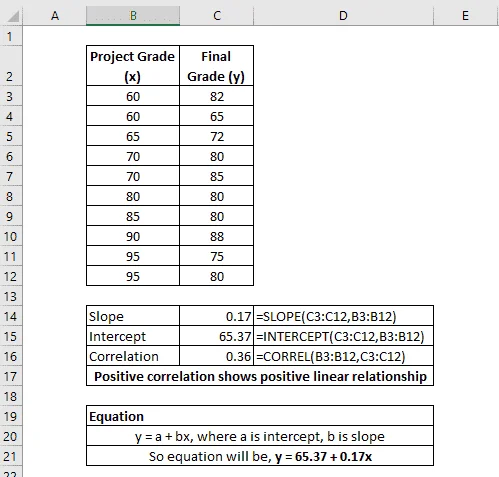Screen dimensions: 499x477
Task: Select cell with value 72
Action: click(217, 136)
